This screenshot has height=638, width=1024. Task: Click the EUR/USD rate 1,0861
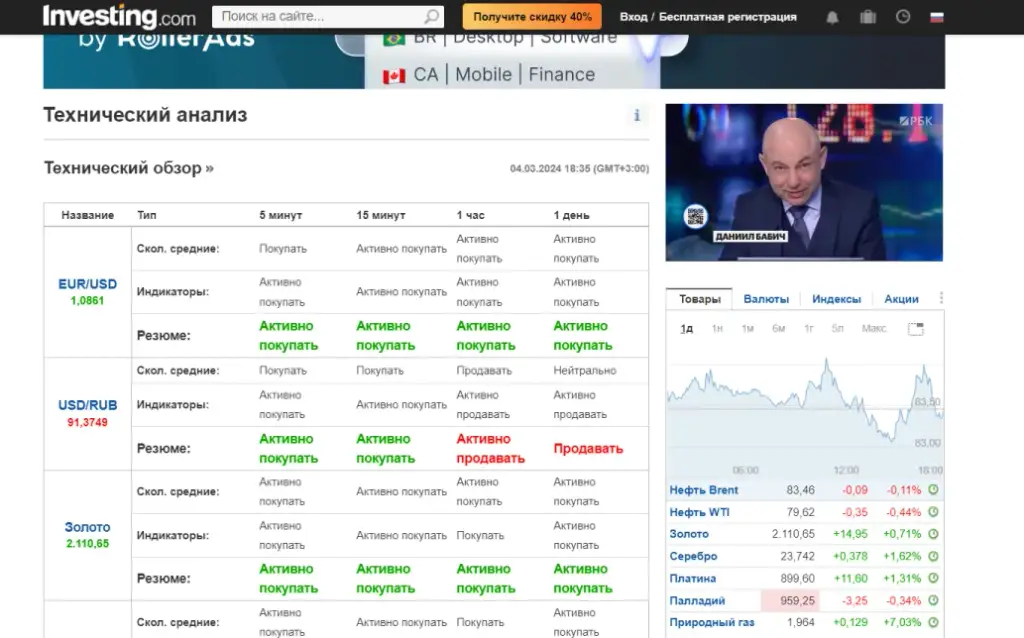(x=88, y=301)
